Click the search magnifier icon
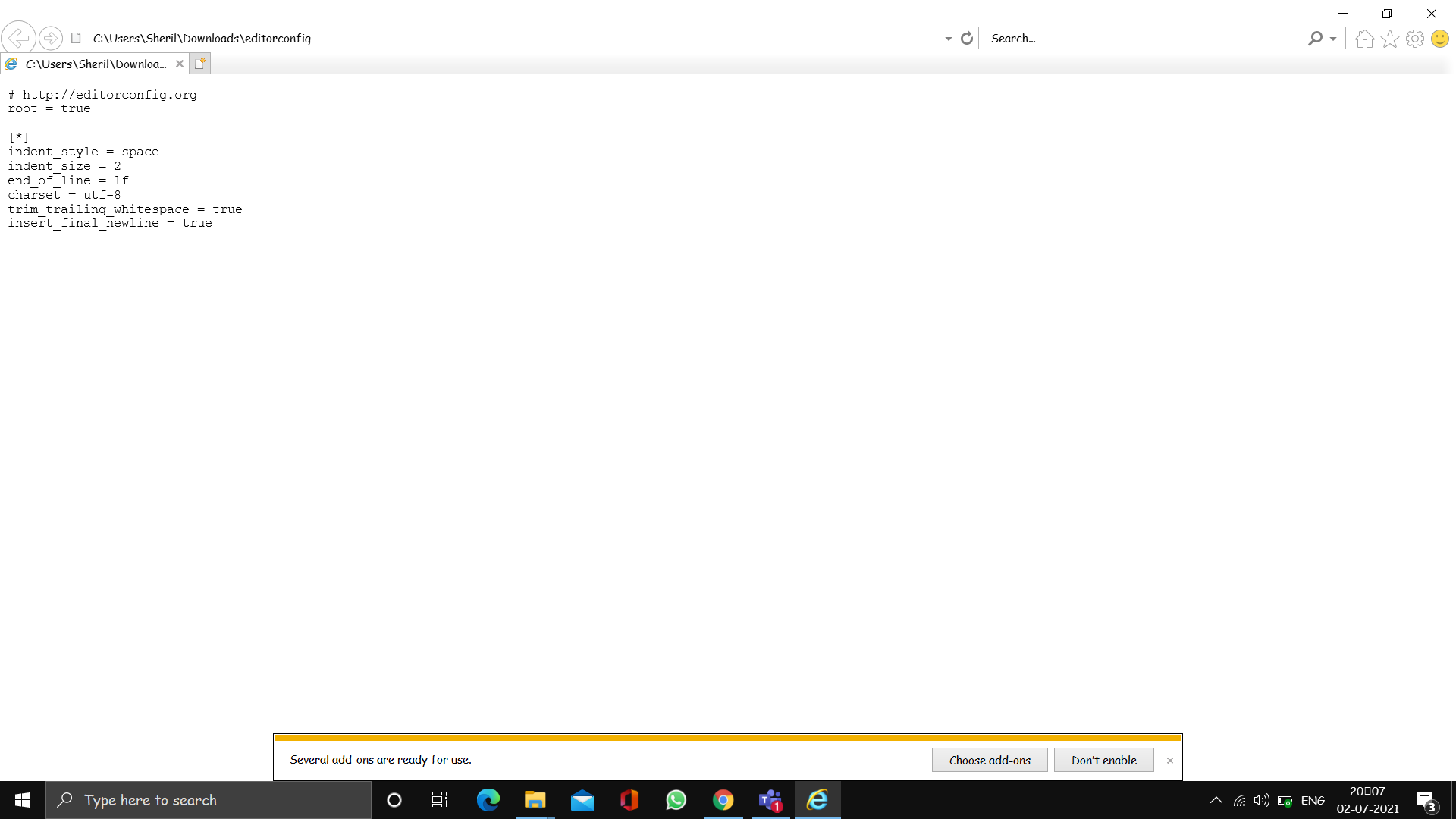This screenshot has width=1456, height=819. pyautogui.click(x=1315, y=38)
